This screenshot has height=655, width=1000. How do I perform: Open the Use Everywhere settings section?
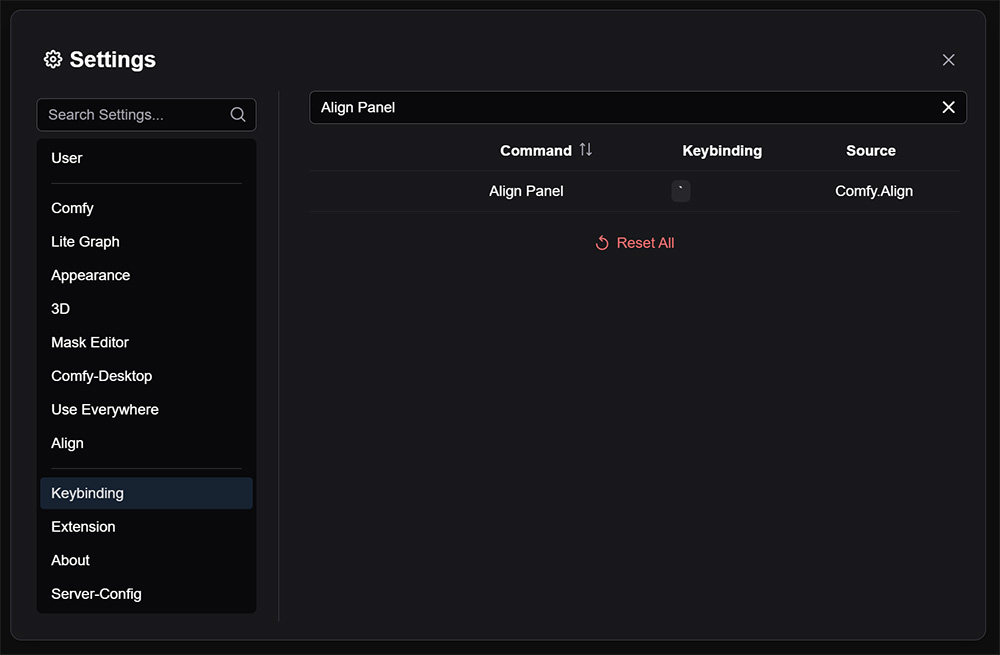[105, 409]
